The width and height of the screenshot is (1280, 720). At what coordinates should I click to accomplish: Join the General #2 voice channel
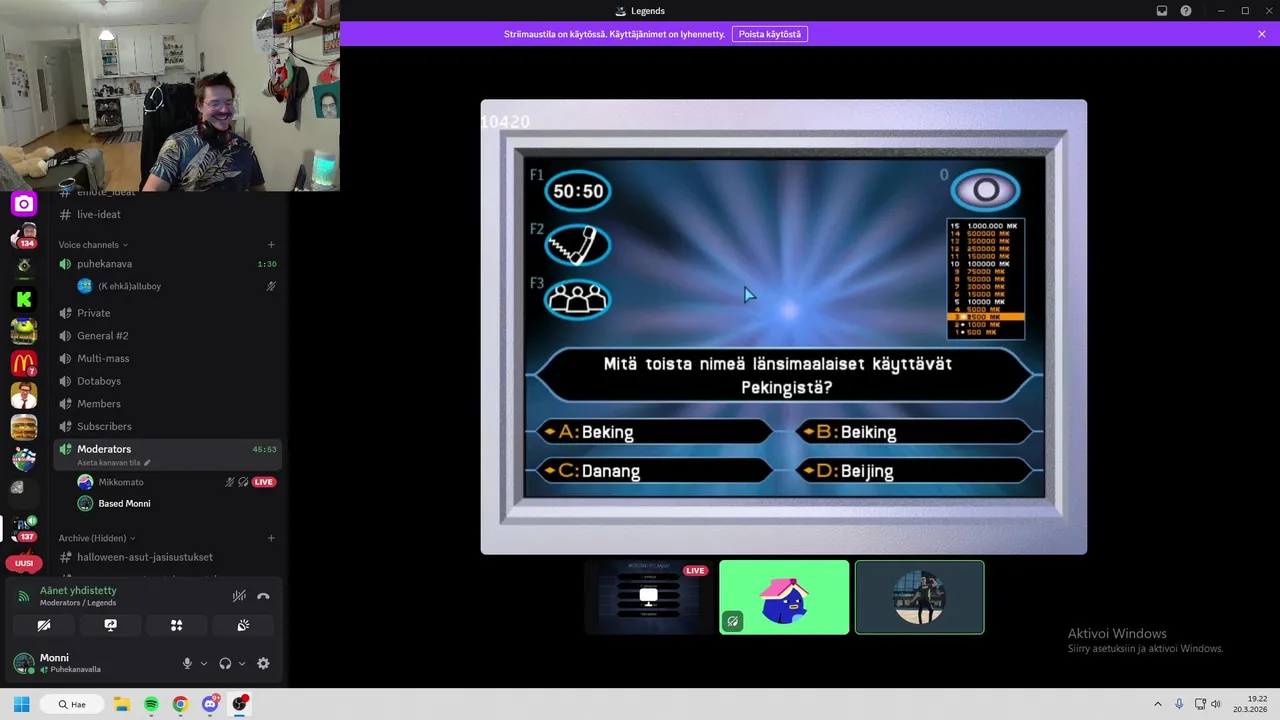tap(167, 336)
